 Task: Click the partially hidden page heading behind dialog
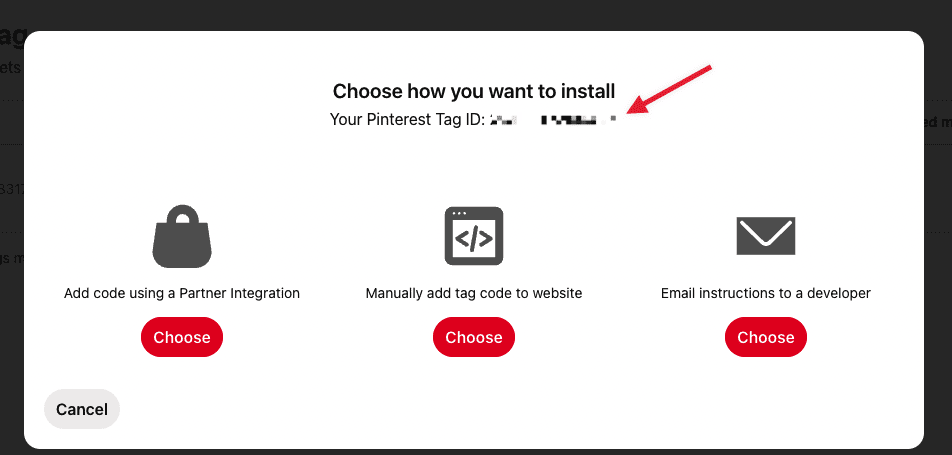pyautogui.click(x=12, y=36)
